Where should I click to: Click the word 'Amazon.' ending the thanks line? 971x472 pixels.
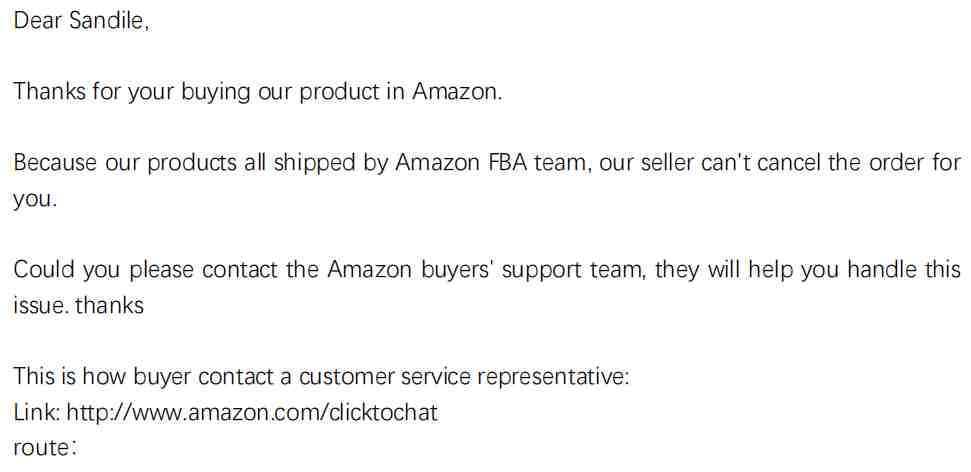pos(458,92)
